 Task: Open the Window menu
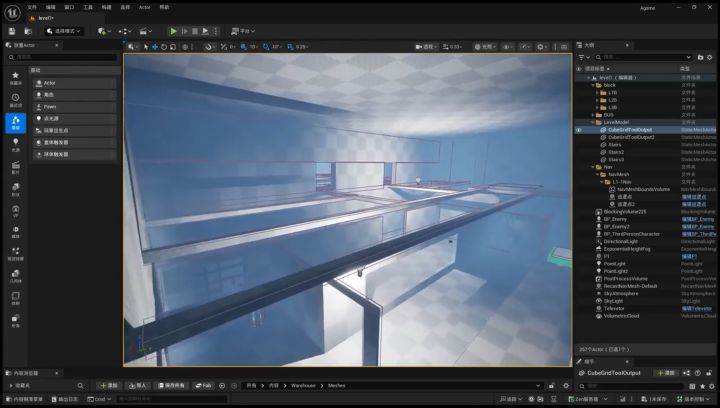(x=69, y=7)
